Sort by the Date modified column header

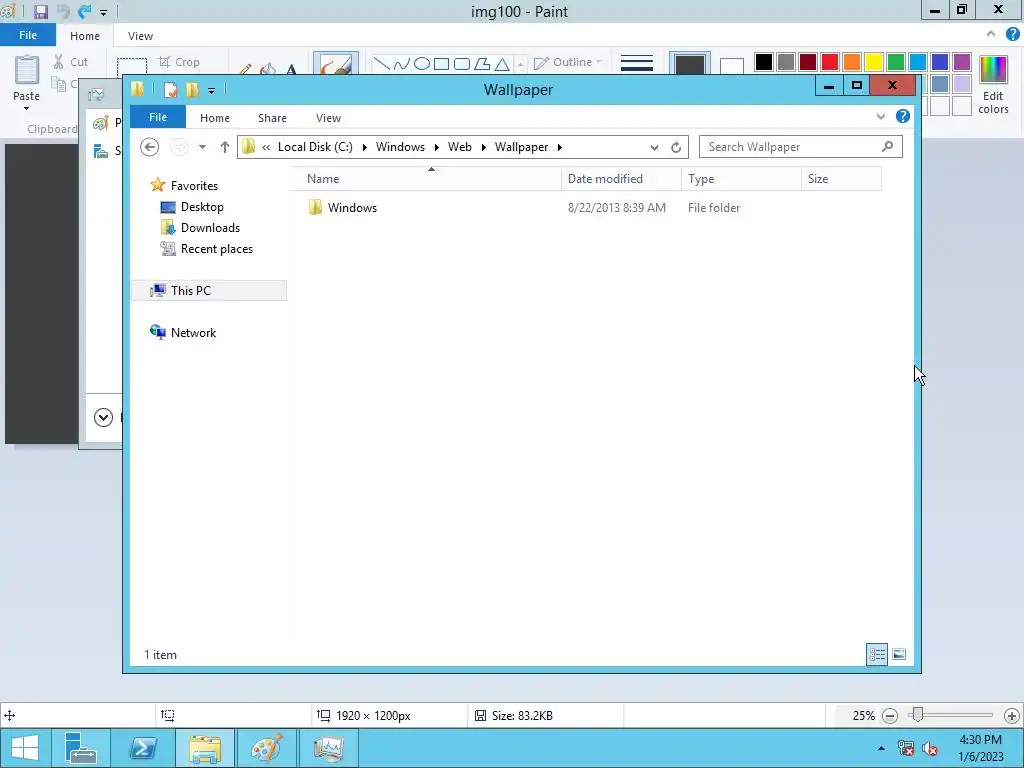click(x=621, y=179)
